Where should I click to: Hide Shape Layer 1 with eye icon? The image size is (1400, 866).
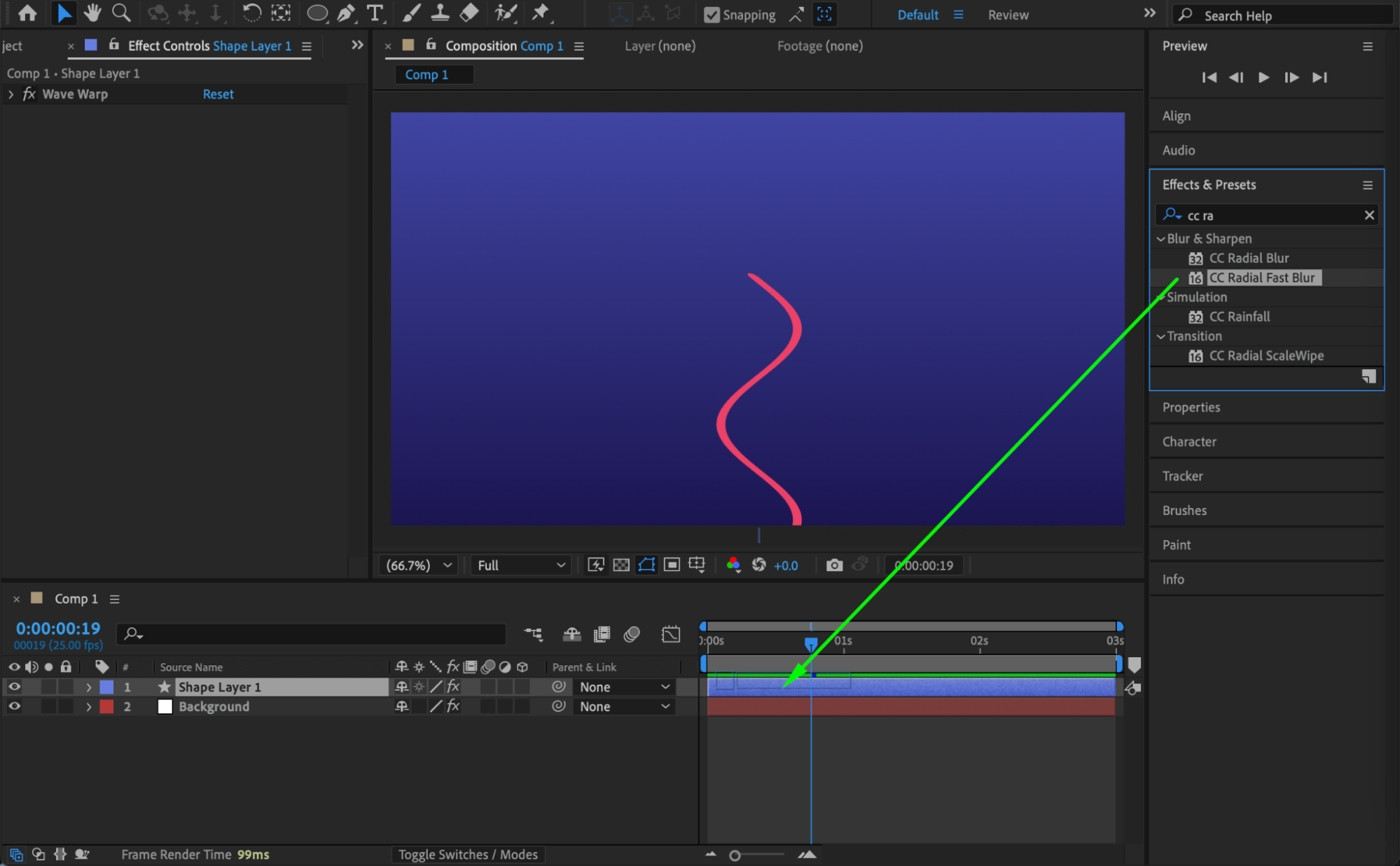point(14,687)
